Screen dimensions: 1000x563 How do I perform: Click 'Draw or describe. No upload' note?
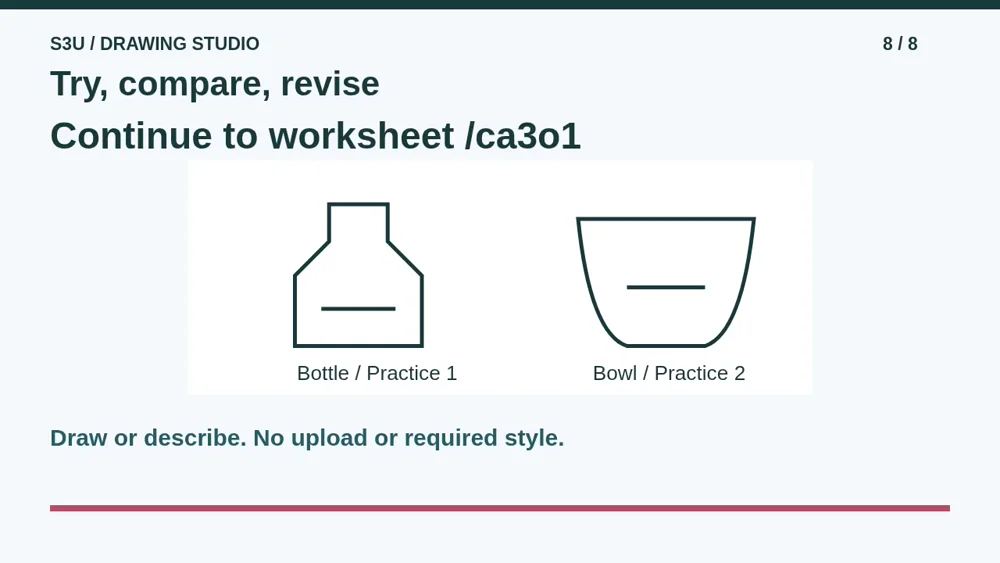point(307,438)
